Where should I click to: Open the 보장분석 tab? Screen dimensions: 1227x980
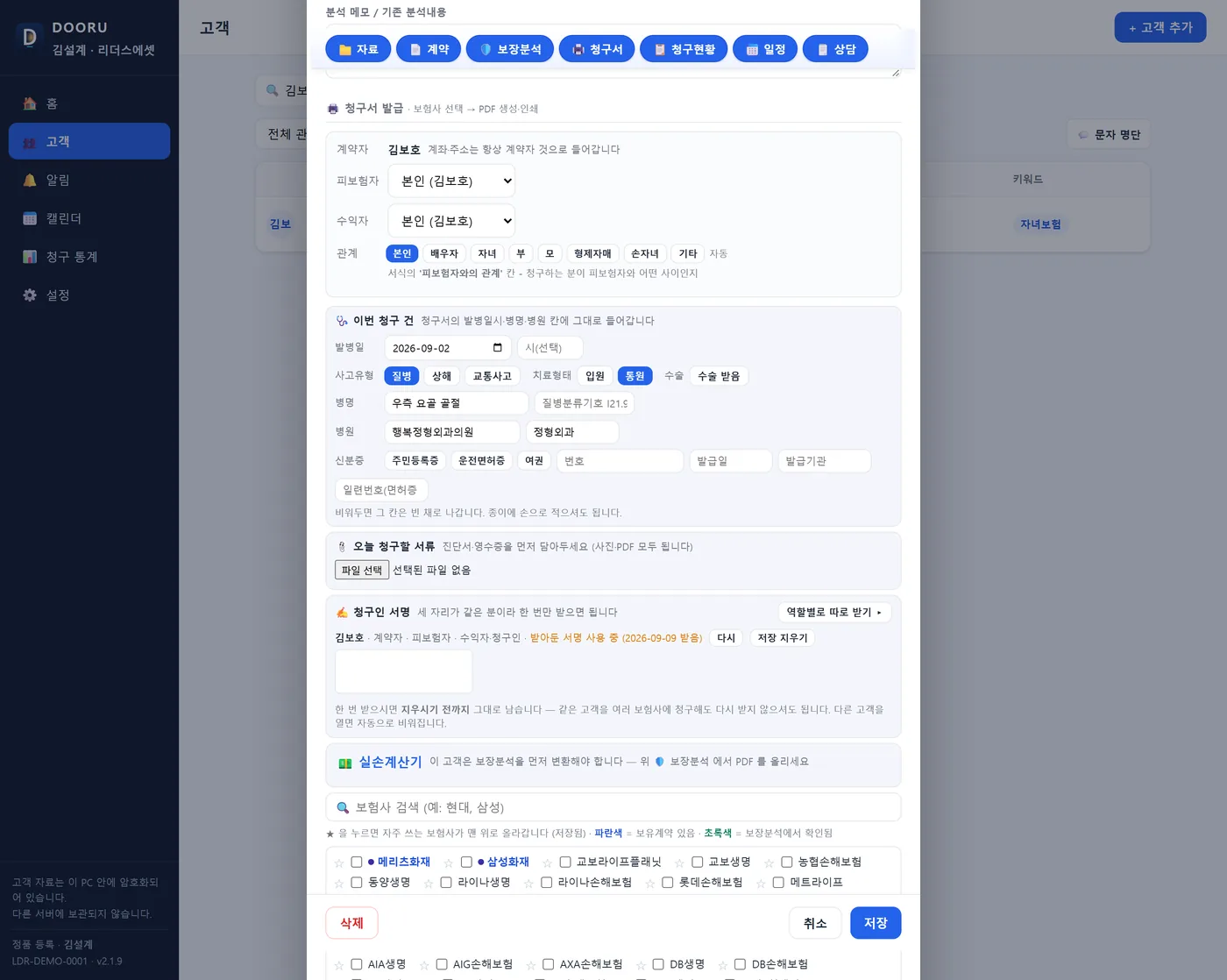pos(510,49)
